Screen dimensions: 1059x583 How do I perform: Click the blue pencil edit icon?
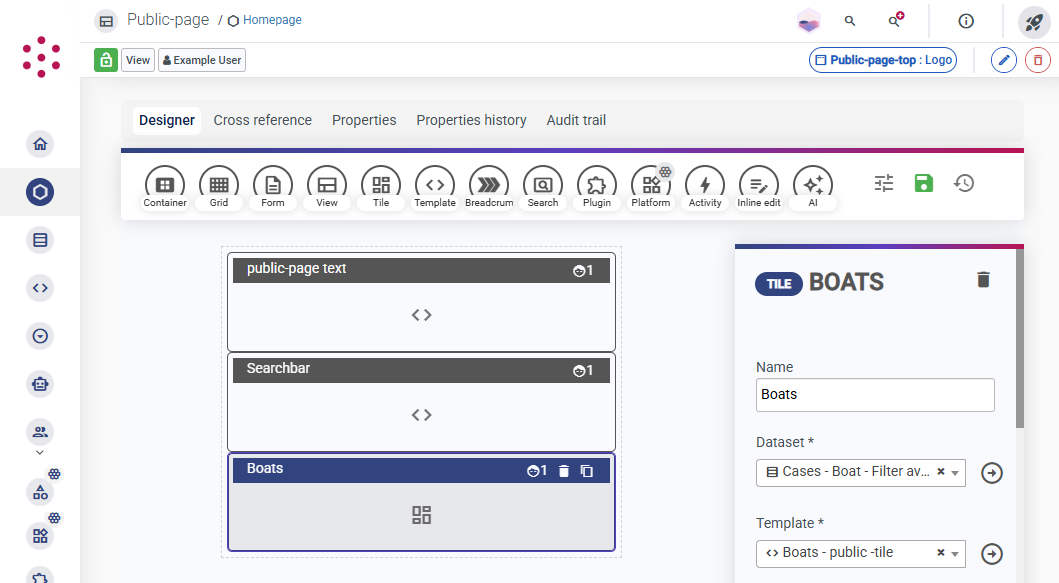click(1004, 60)
